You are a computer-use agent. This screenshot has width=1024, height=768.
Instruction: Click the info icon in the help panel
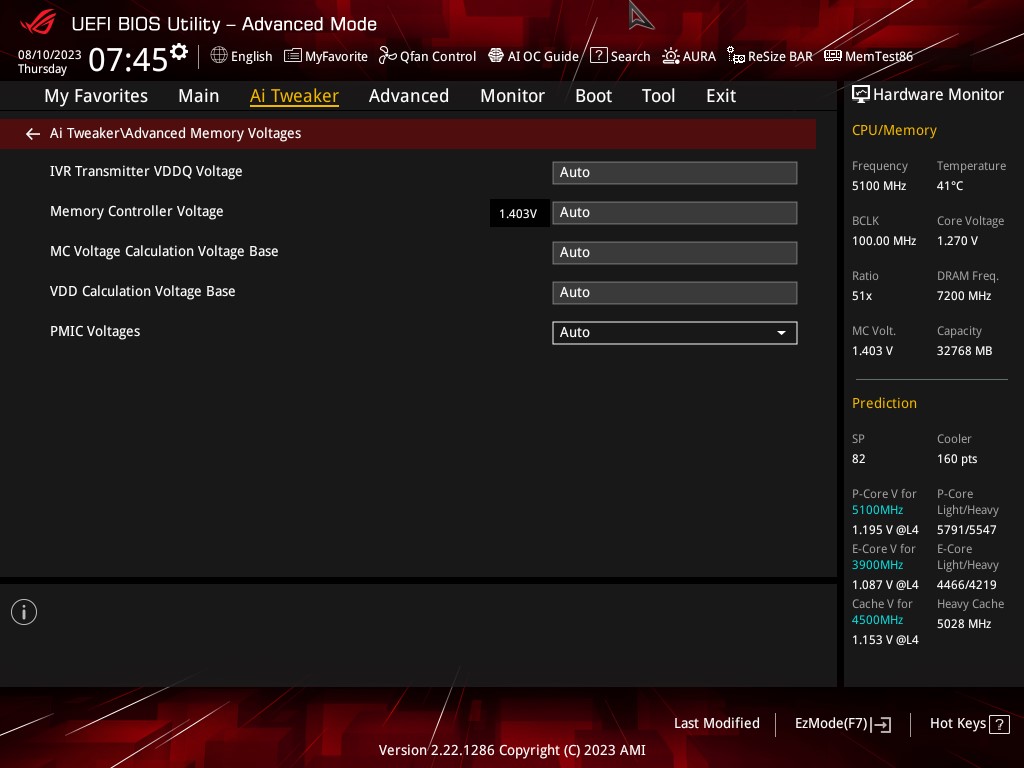24,612
